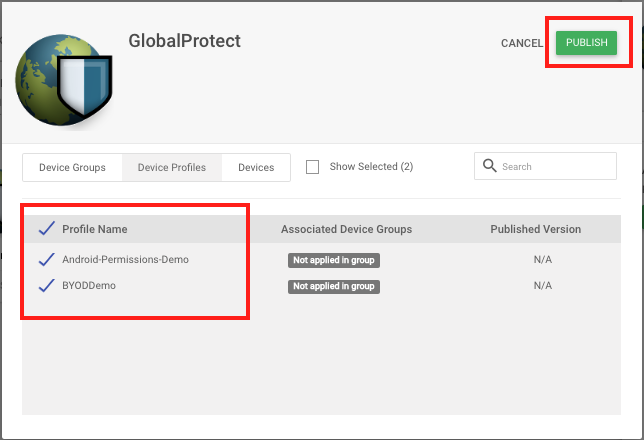Click the Associated Device Groups column header
This screenshot has width=644, height=440.
346,229
